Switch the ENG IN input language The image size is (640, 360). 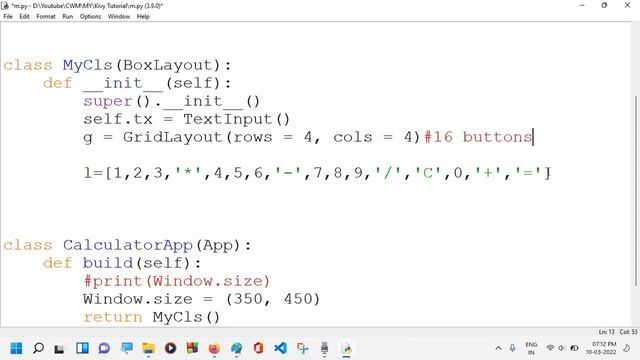pos(531,348)
